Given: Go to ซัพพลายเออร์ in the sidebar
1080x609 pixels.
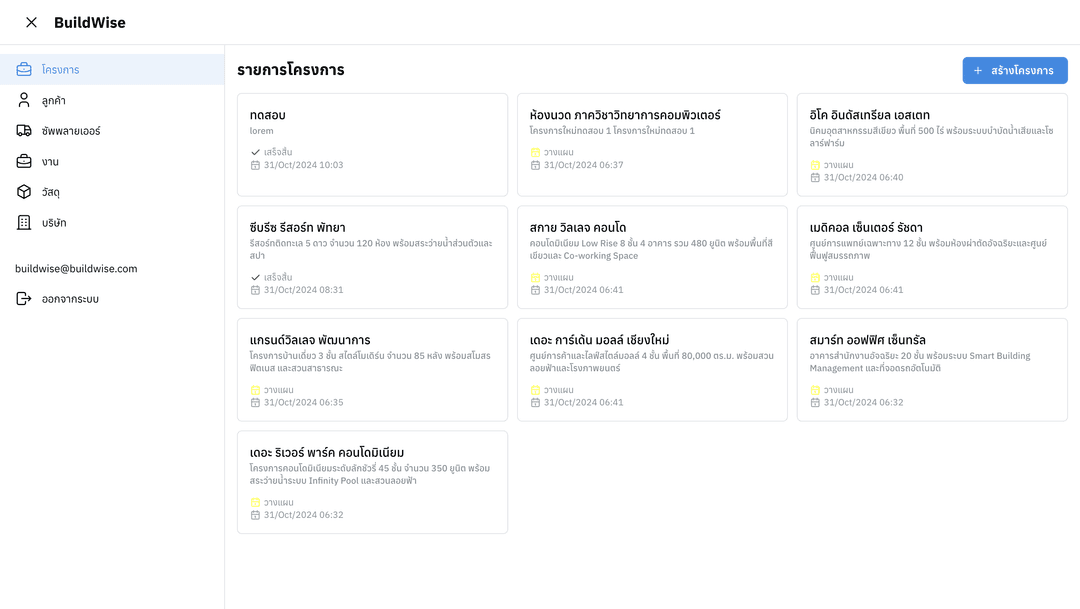Looking at the screenshot, I should click(x=112, y=131).
